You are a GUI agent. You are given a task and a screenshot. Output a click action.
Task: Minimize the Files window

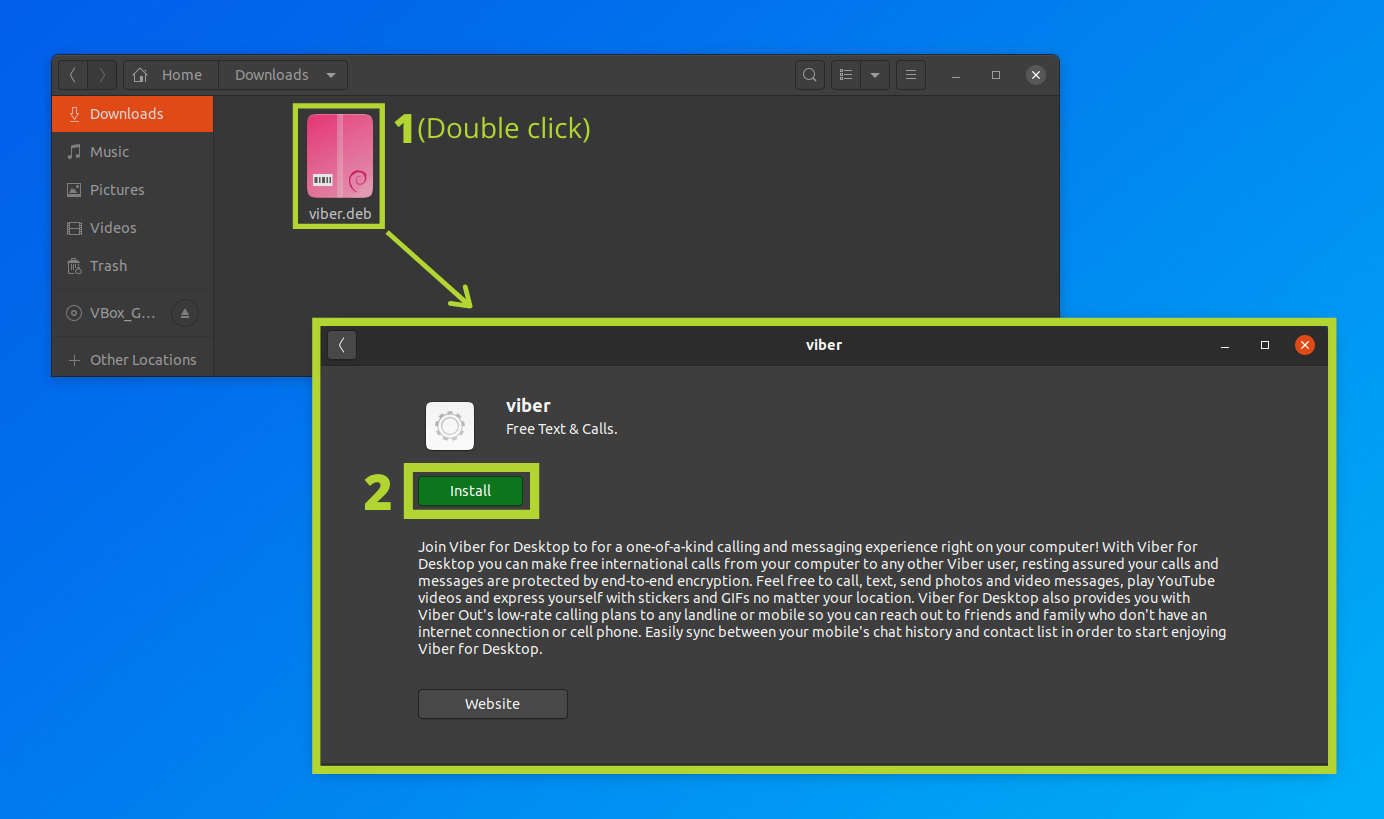pos(956,75)
